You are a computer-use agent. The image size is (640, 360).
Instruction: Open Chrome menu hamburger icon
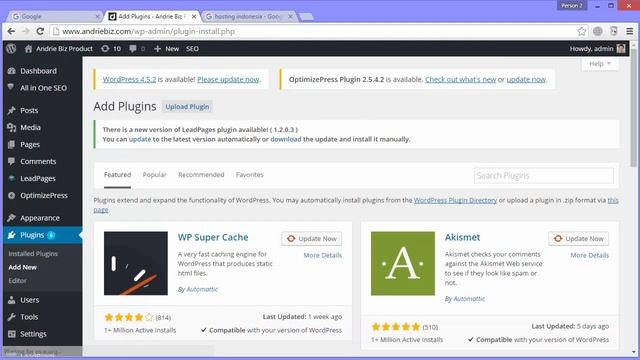point(630,31)
